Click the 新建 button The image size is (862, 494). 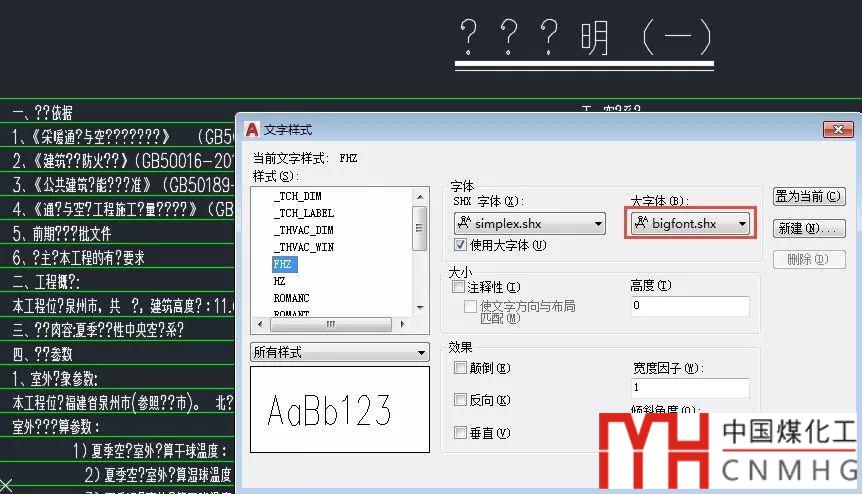(808, 228)
